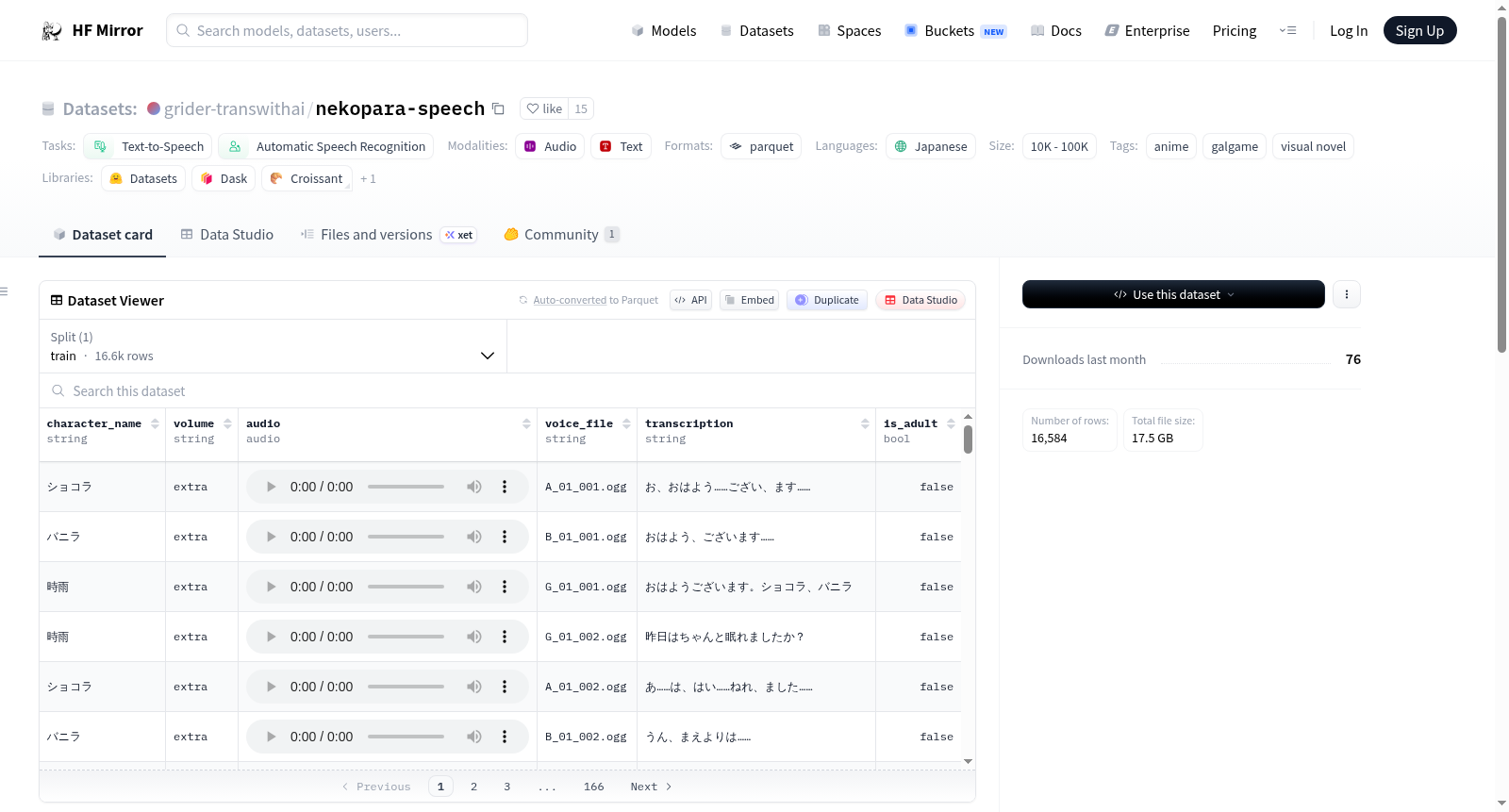Open Files and versions tab

389,235
